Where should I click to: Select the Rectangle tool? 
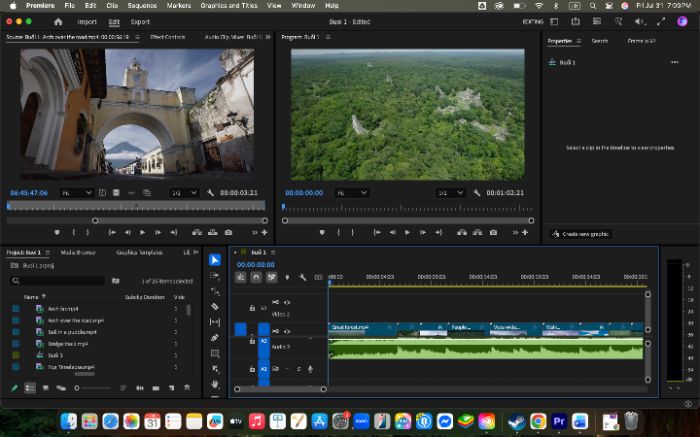215,354
